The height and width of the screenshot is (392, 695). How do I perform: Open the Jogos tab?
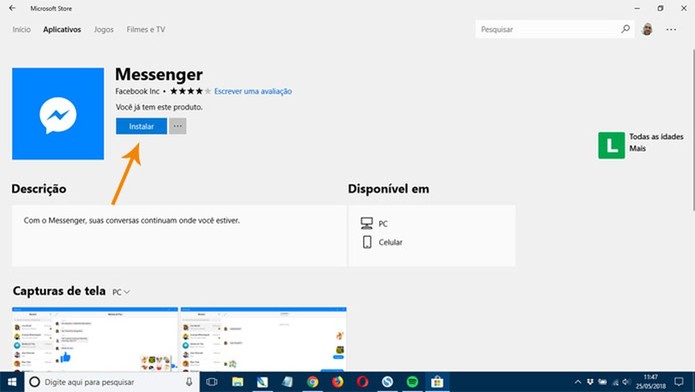104,30
